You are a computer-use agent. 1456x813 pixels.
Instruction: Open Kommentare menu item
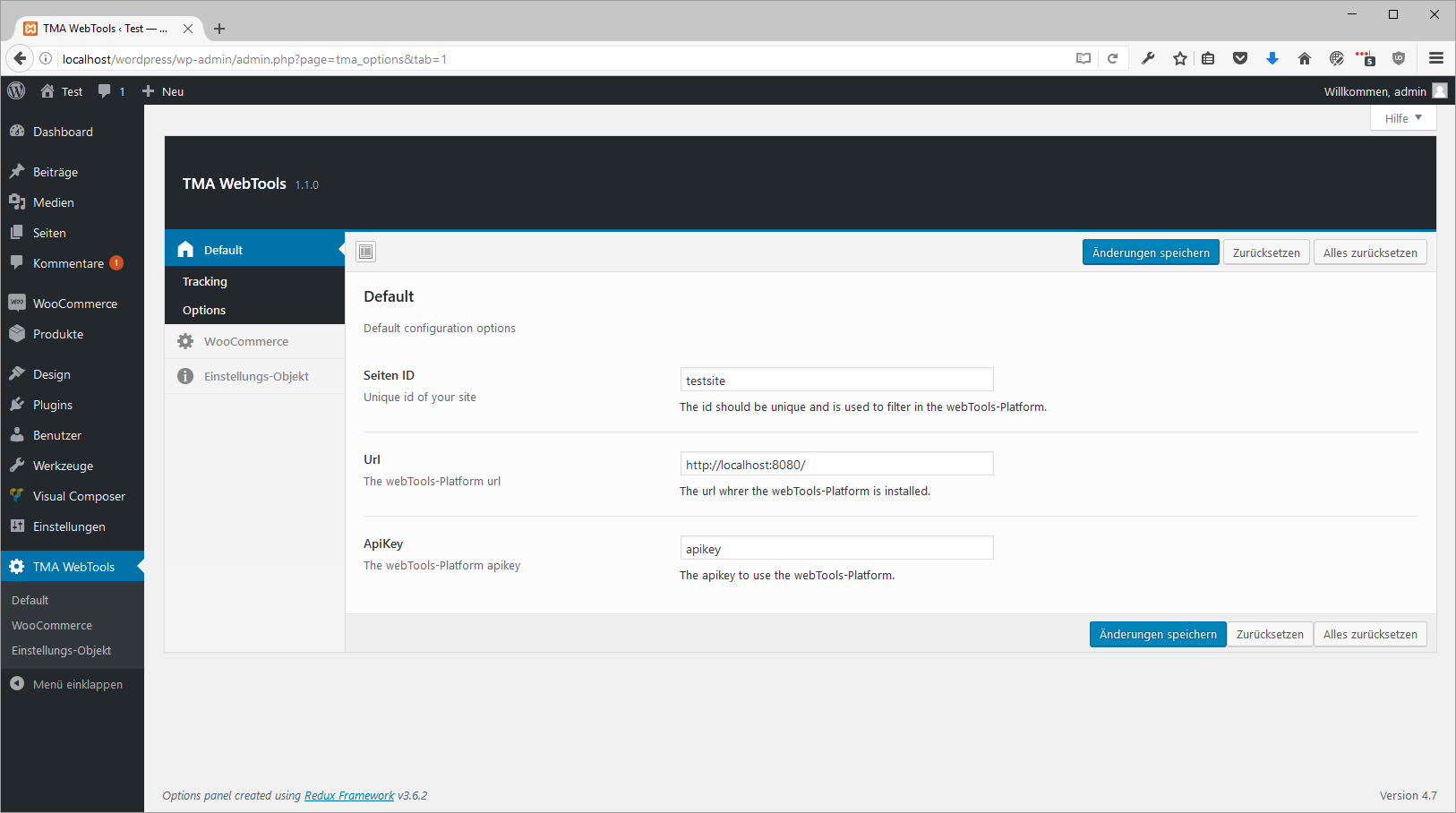72,263
